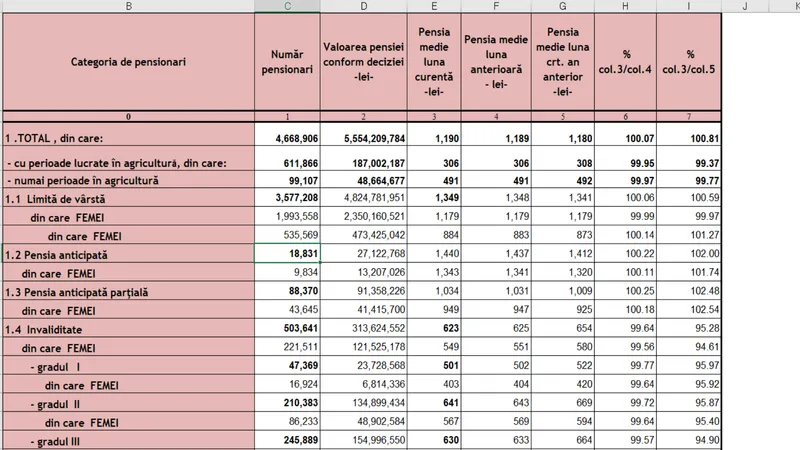Select the highlighted cell containing 18,831
This screenshot has height=450, width=800.
[x=287, y=255]
